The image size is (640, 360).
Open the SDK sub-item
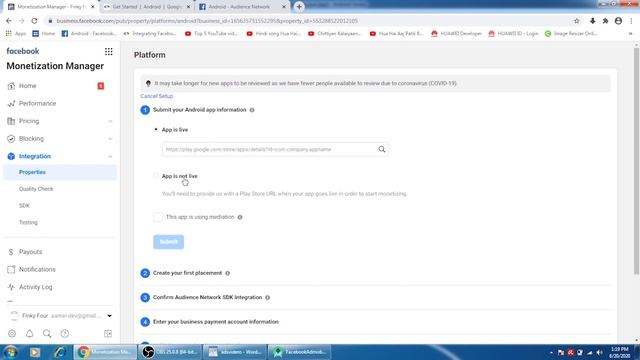24,206
